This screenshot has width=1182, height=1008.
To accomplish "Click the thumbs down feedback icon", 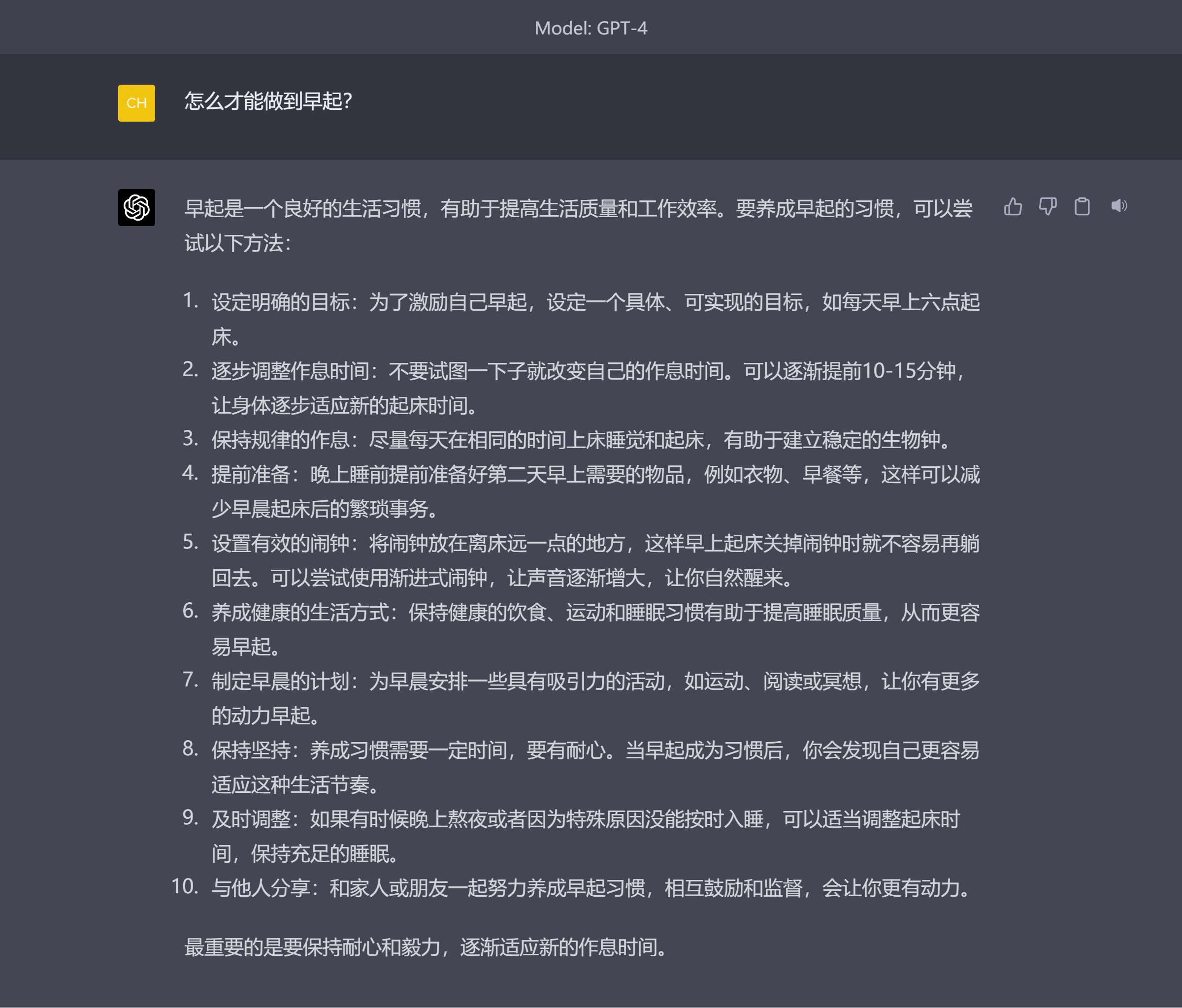I will [1048, 206].
